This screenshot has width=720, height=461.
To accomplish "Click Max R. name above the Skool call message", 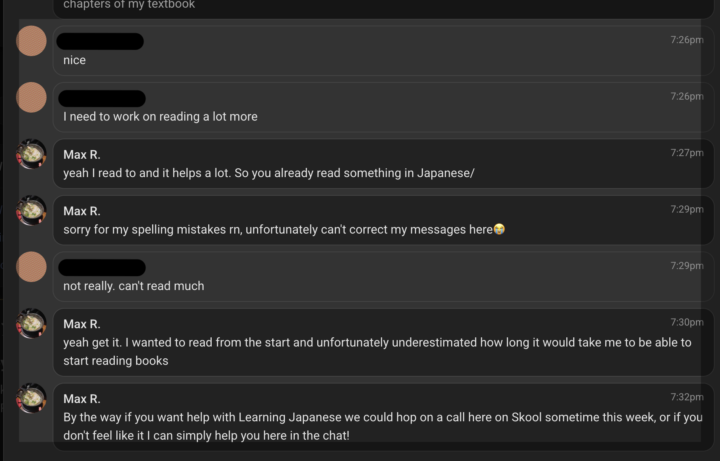I will click(82, 398).
